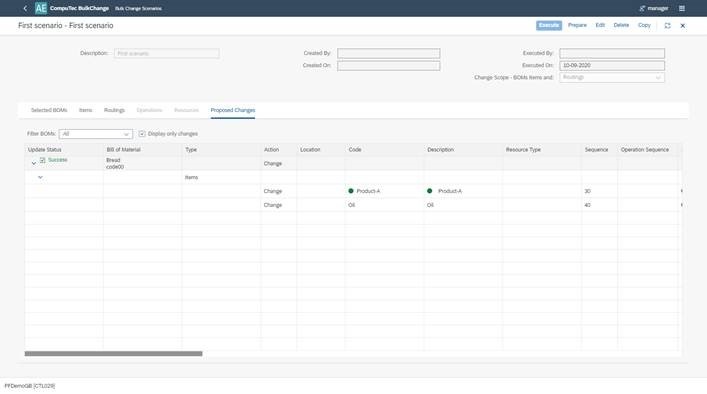707x394 pixels.
Task: Collapse the Items group row
Action: tap(40, 177)
